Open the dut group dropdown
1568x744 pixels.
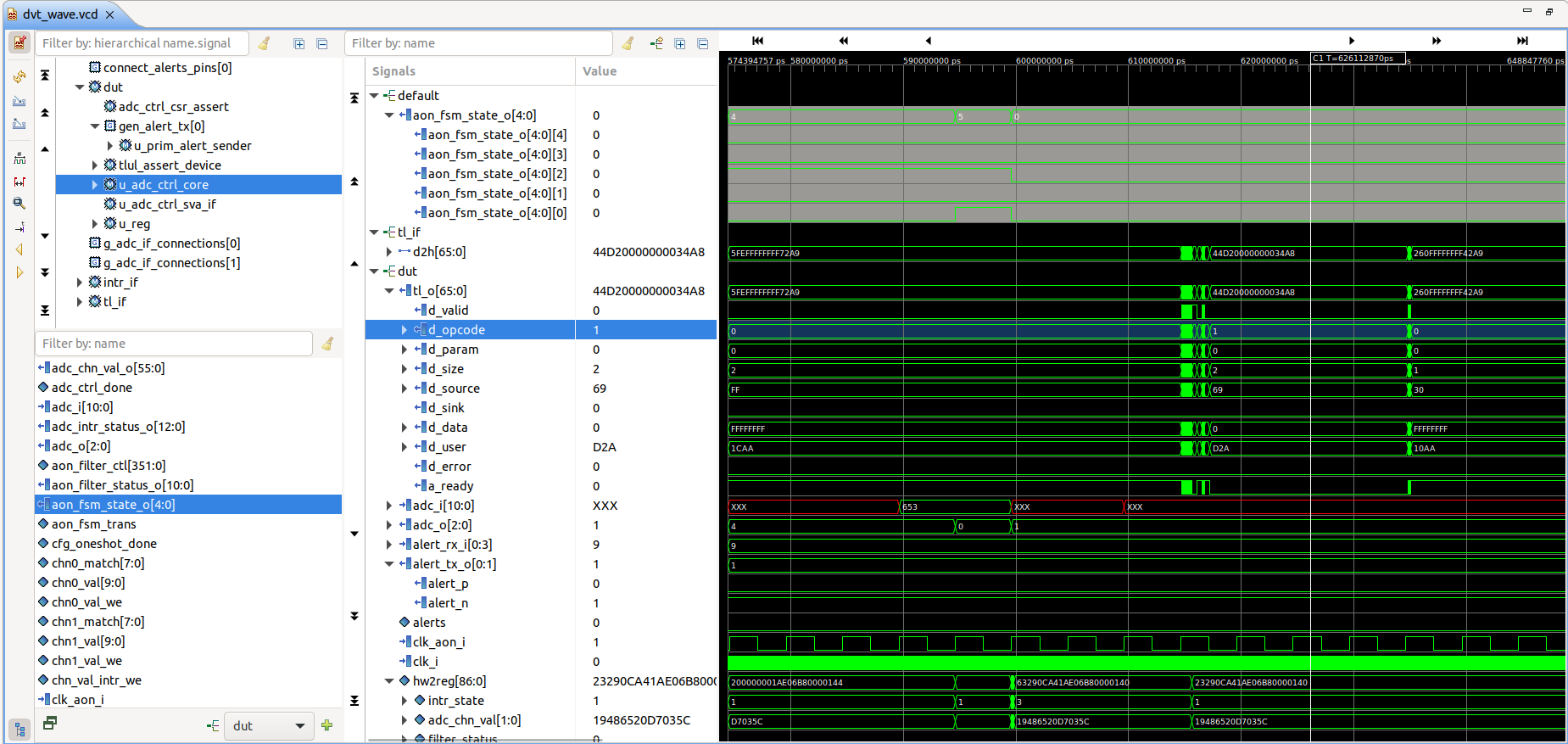[x=299, y=726]
